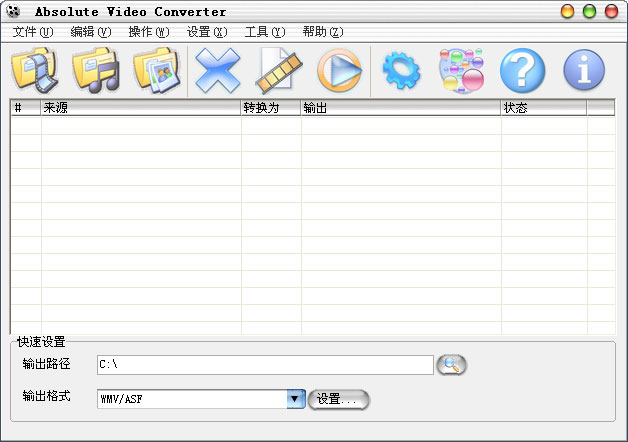Open settings via blue gear icon

401,70
